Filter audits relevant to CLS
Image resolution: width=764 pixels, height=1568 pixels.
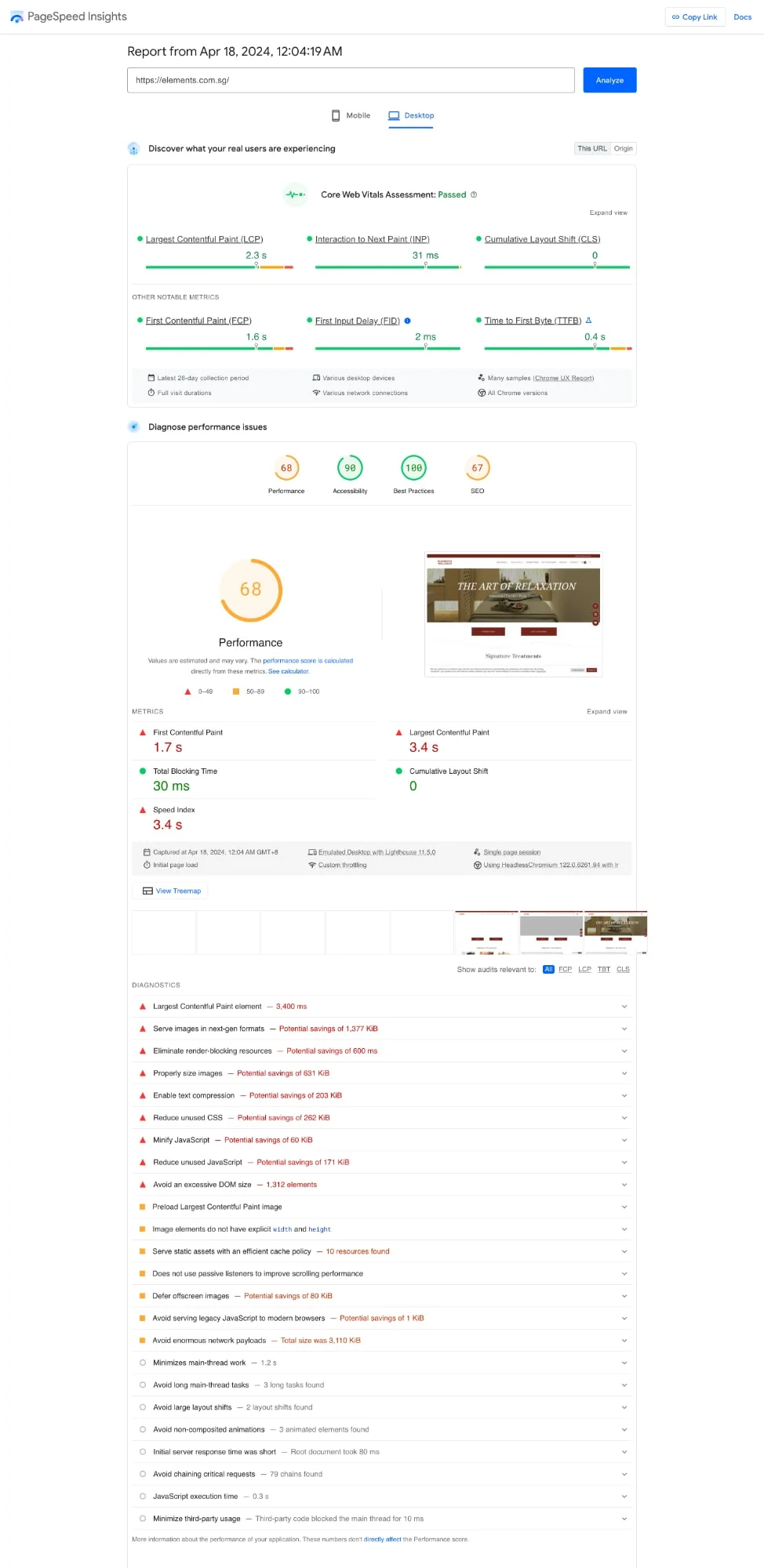(623, 970)
